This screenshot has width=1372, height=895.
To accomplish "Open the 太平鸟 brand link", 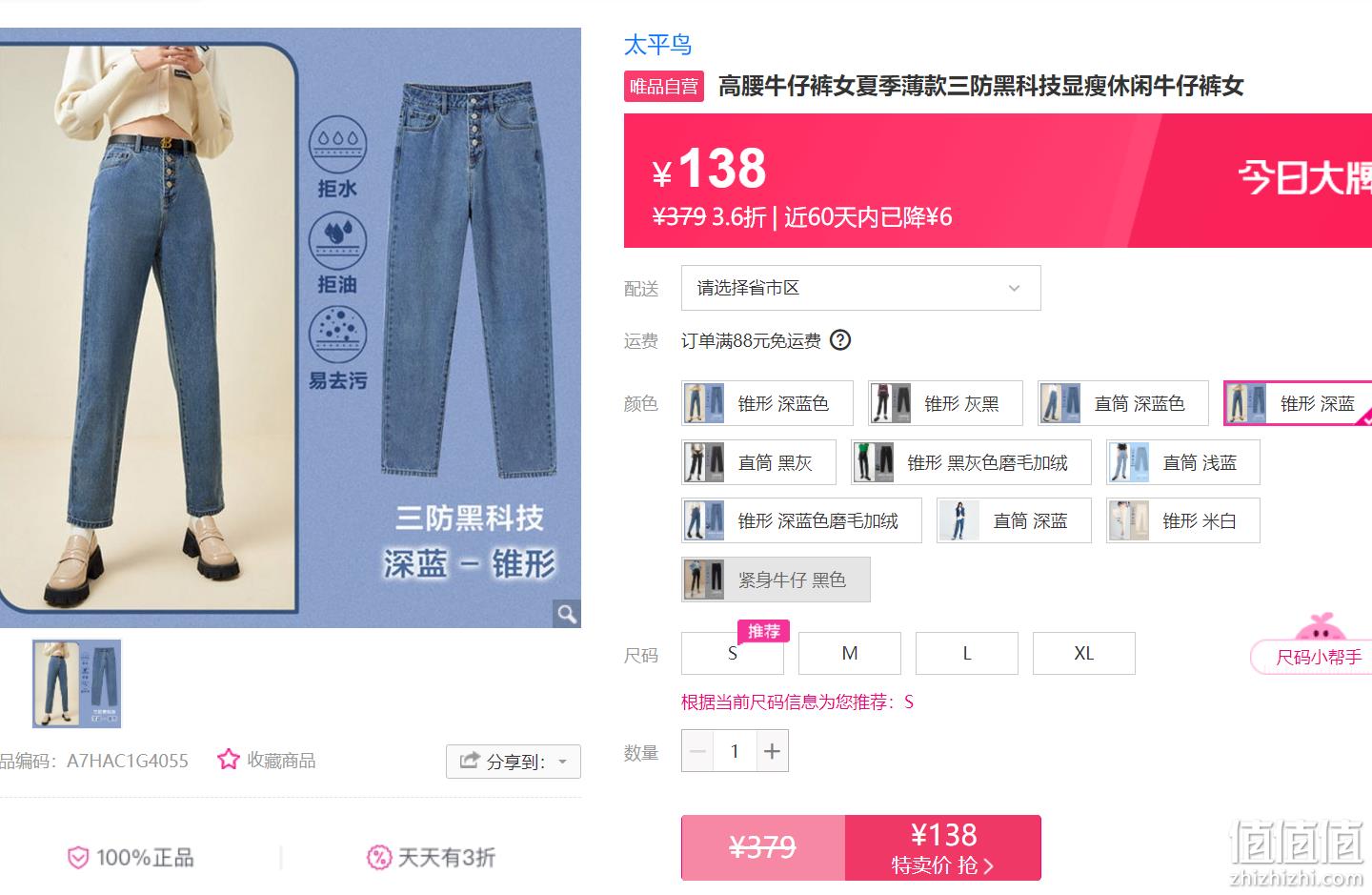I will [657, 45].
